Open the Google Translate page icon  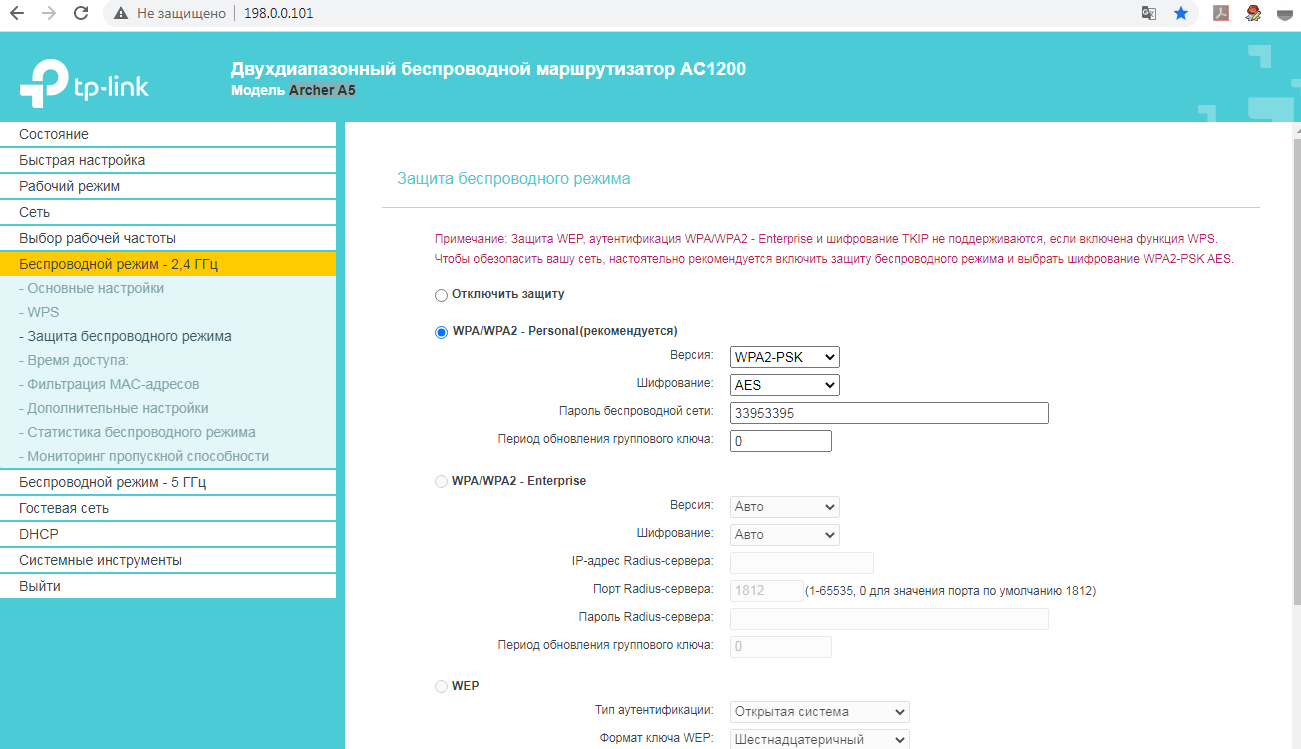[x=1149, y=14]
